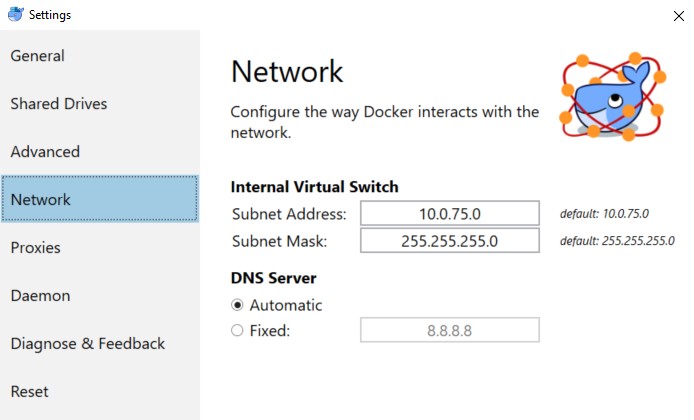The image size is (694, 420).
Task: Click the fixed DNS 8.8.8.8 field
Action: 450,331
